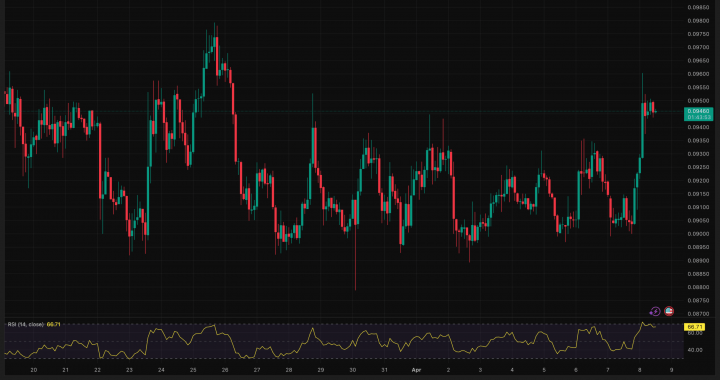Click date label 28 on time axis
The width and height of the screenshot is (720, 380).
289,370
